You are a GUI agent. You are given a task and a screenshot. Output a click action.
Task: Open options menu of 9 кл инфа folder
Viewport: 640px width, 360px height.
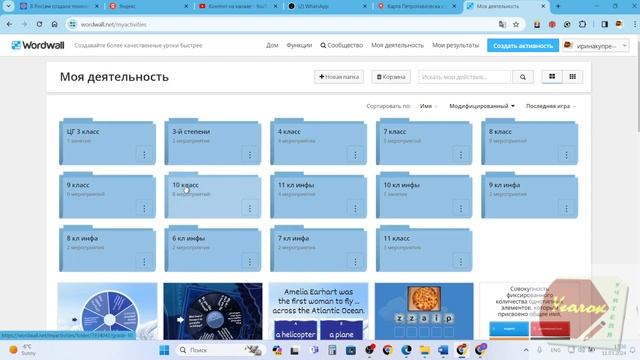[x=566, y=208]
